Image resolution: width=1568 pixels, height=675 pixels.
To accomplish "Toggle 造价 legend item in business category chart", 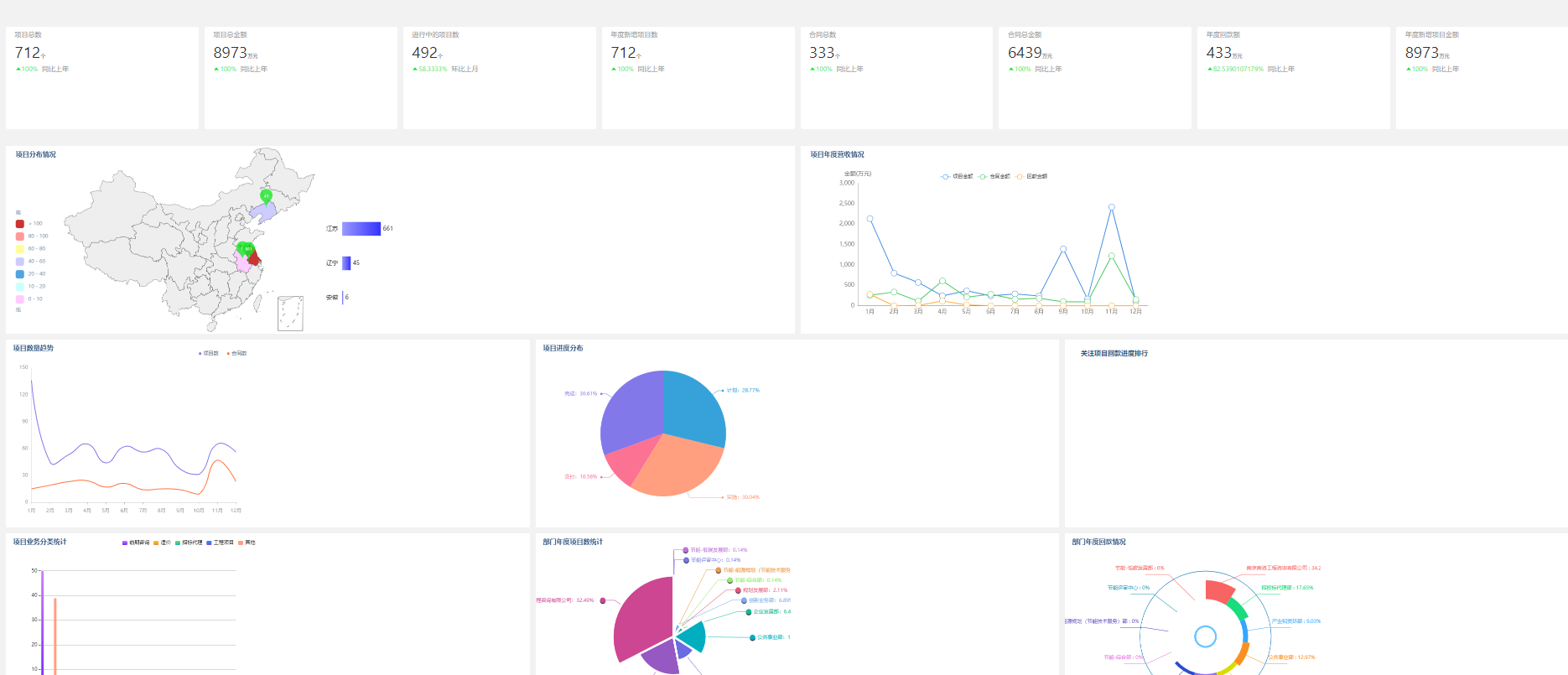I will click(162, 543).
